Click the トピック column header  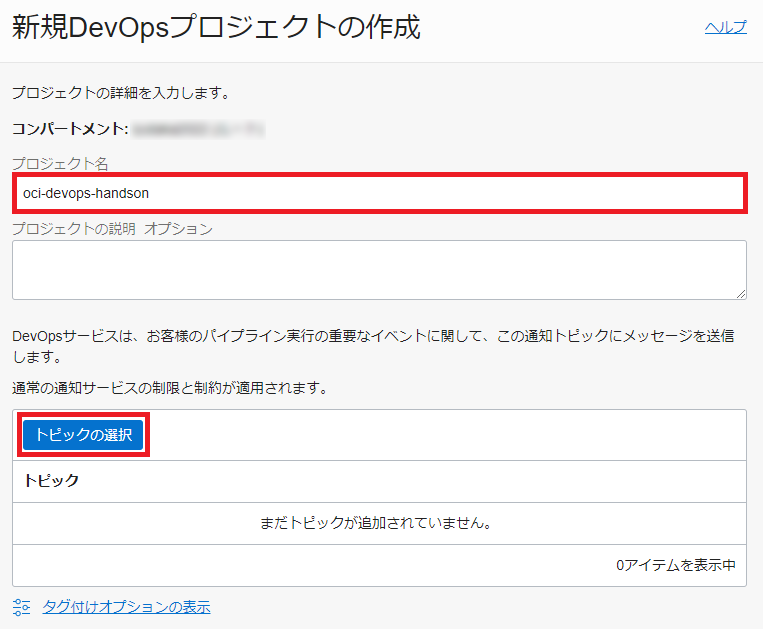(52, 481)
